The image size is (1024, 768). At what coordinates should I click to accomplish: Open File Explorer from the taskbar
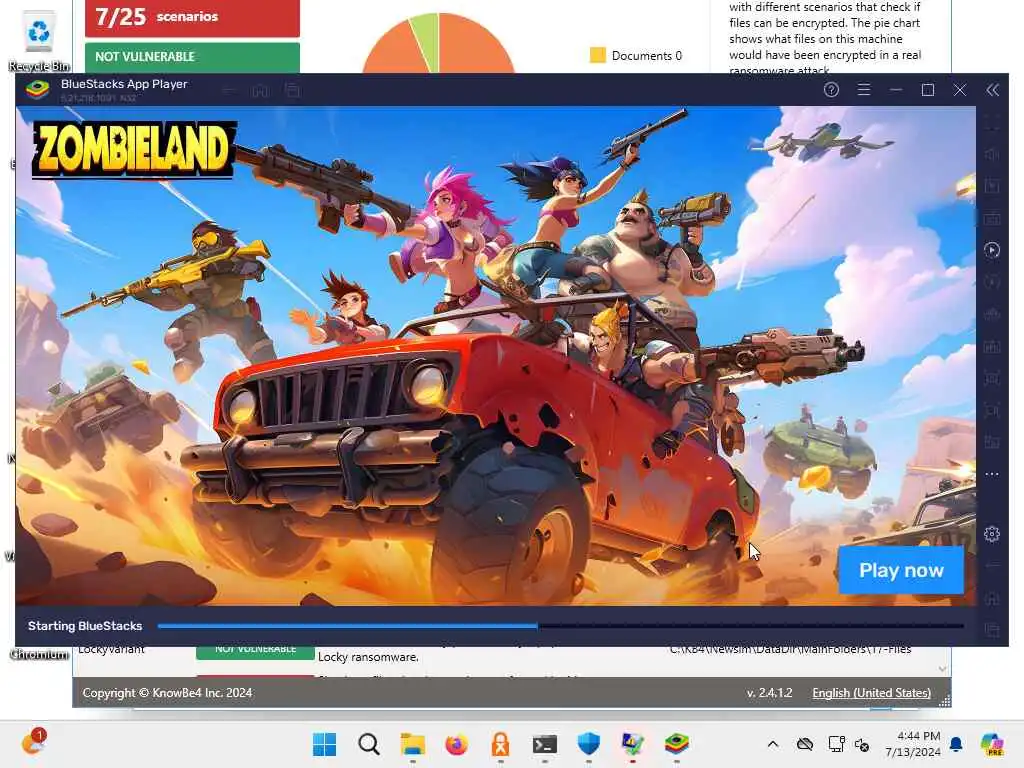413,744
